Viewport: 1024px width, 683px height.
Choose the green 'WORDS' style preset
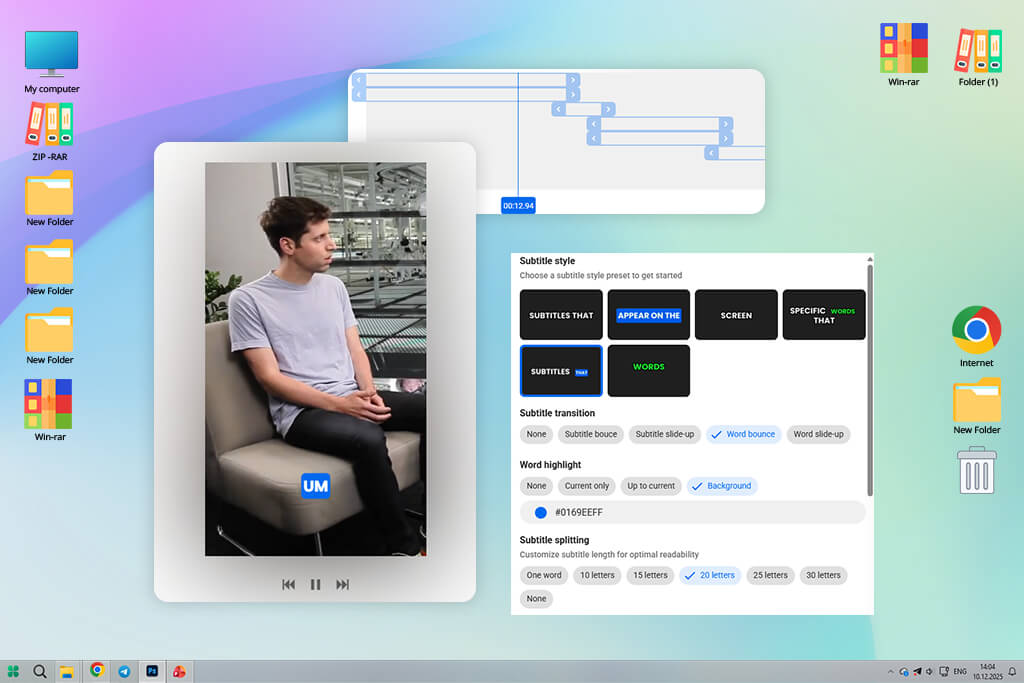click(648, 370)
